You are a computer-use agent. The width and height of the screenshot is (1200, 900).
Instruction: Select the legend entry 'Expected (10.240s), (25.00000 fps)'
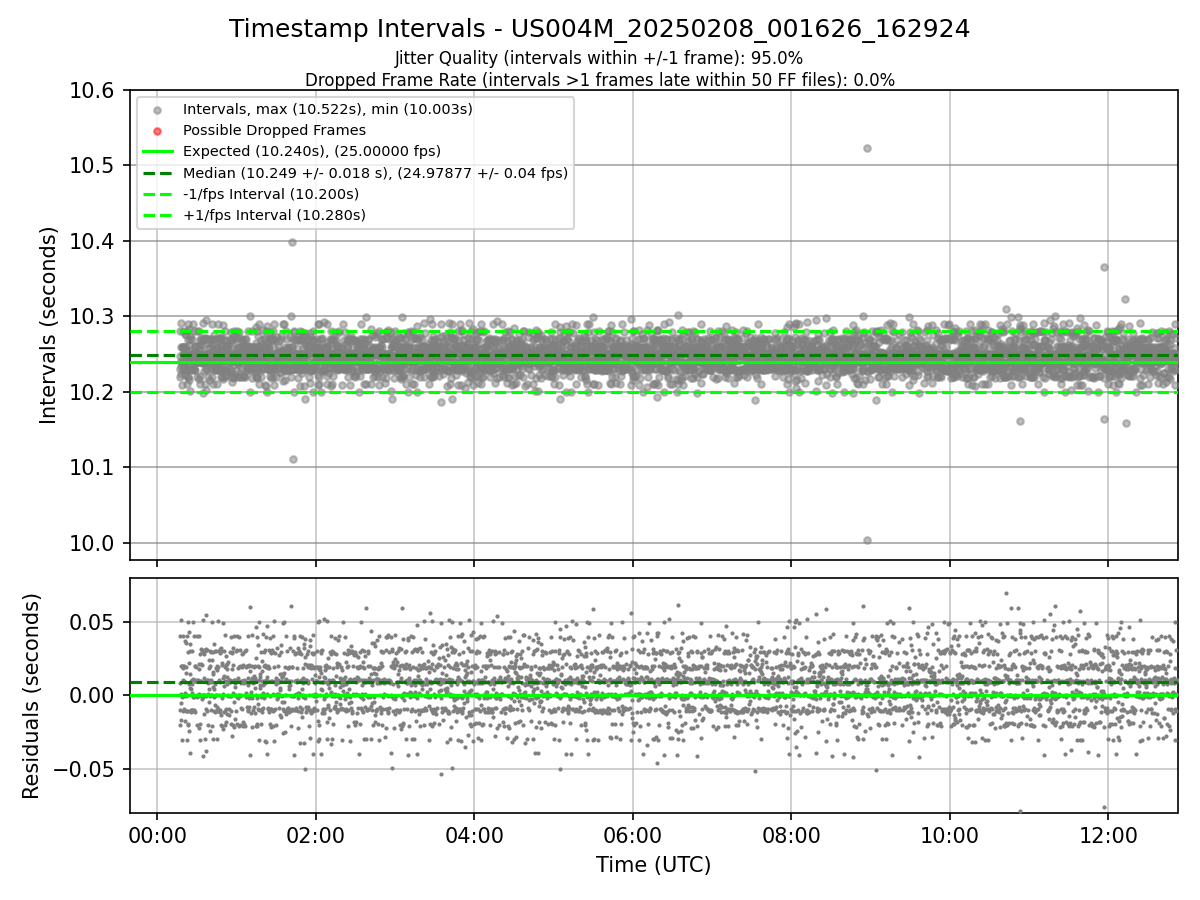pos(312,151)
